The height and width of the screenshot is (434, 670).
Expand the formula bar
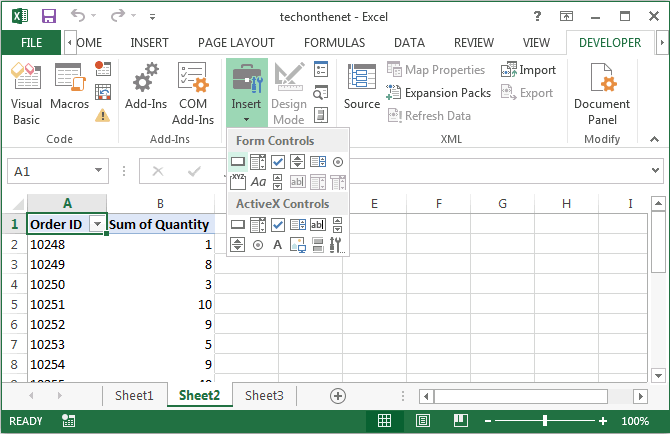tap(655, 170)
